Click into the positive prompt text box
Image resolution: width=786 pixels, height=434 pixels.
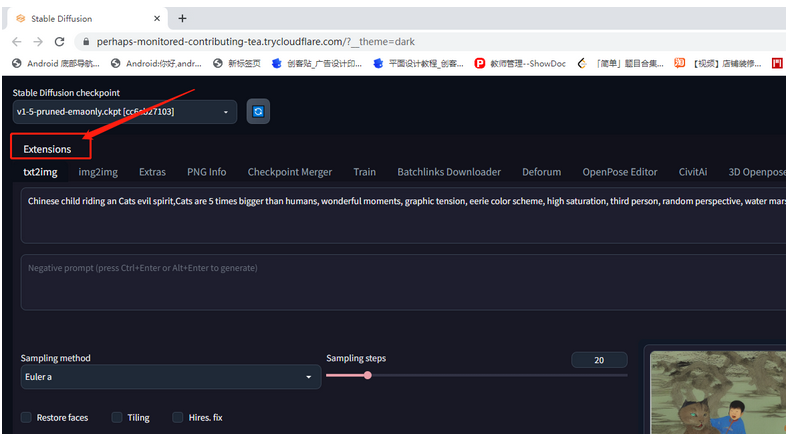point(403,215)
